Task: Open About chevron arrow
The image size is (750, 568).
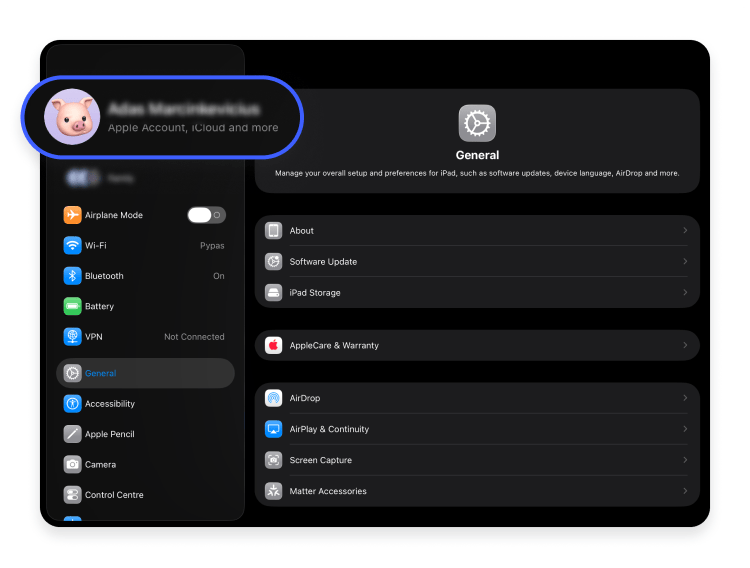Action: (685, 231)
